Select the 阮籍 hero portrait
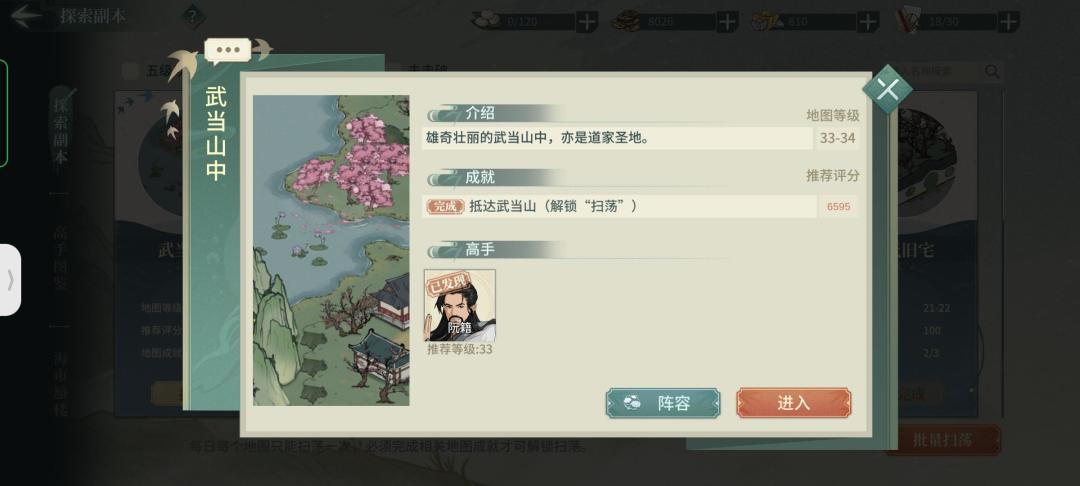Image resolution: width=1080 pixels, height=486 pixels. click(459, 306)
